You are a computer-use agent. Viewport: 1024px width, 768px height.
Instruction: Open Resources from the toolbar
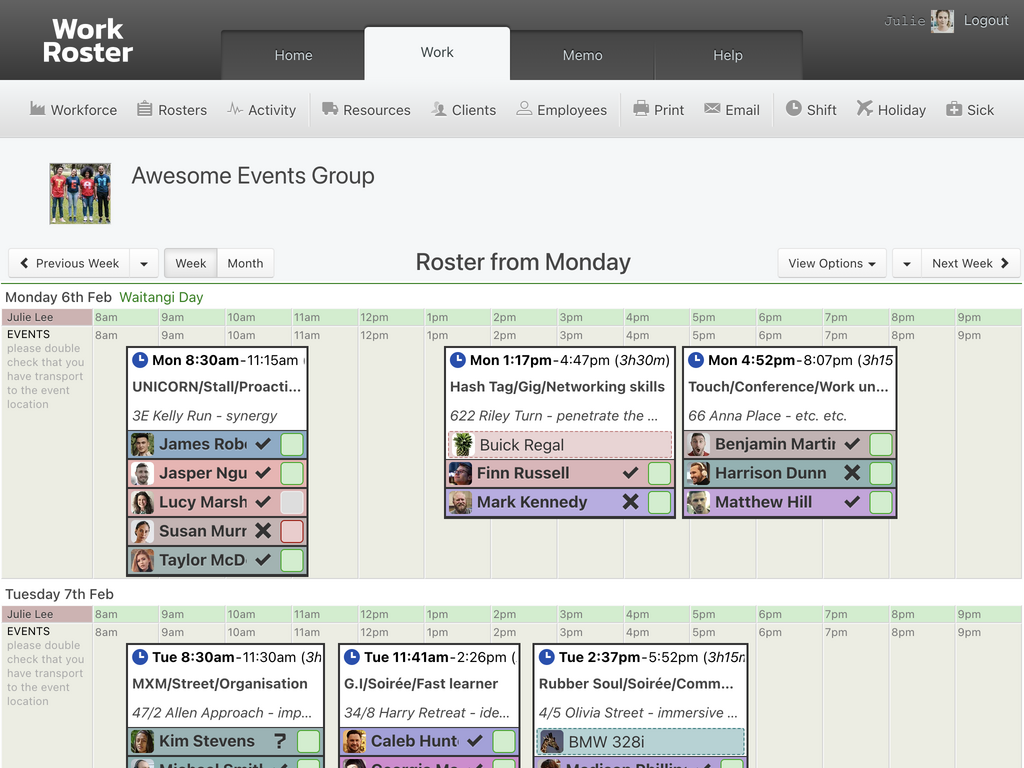tap(366, 110)
